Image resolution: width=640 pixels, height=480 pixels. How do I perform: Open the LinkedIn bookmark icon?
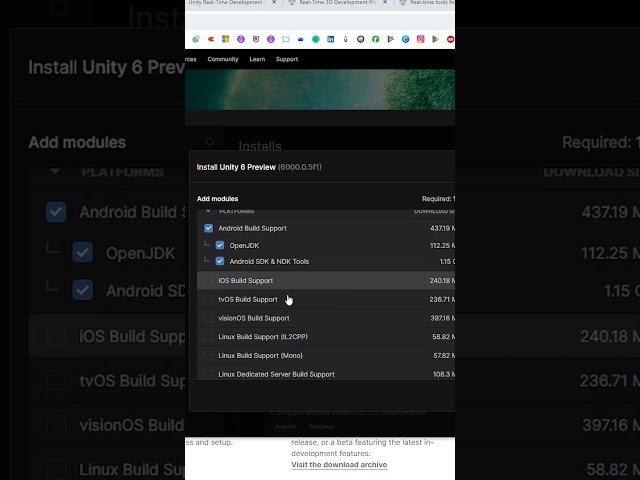[331, 39]
